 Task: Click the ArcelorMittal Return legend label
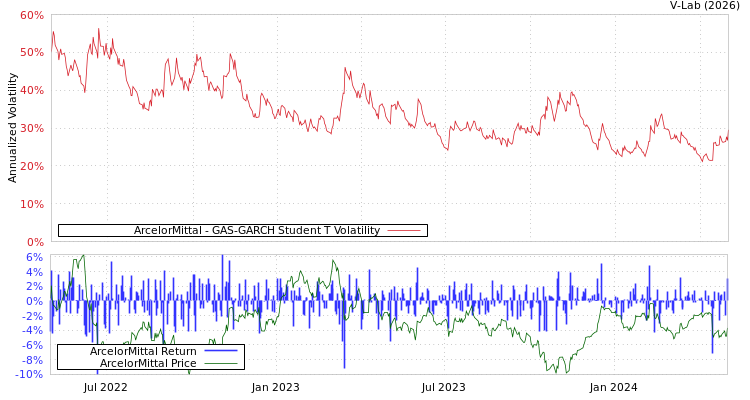[143, 351]
